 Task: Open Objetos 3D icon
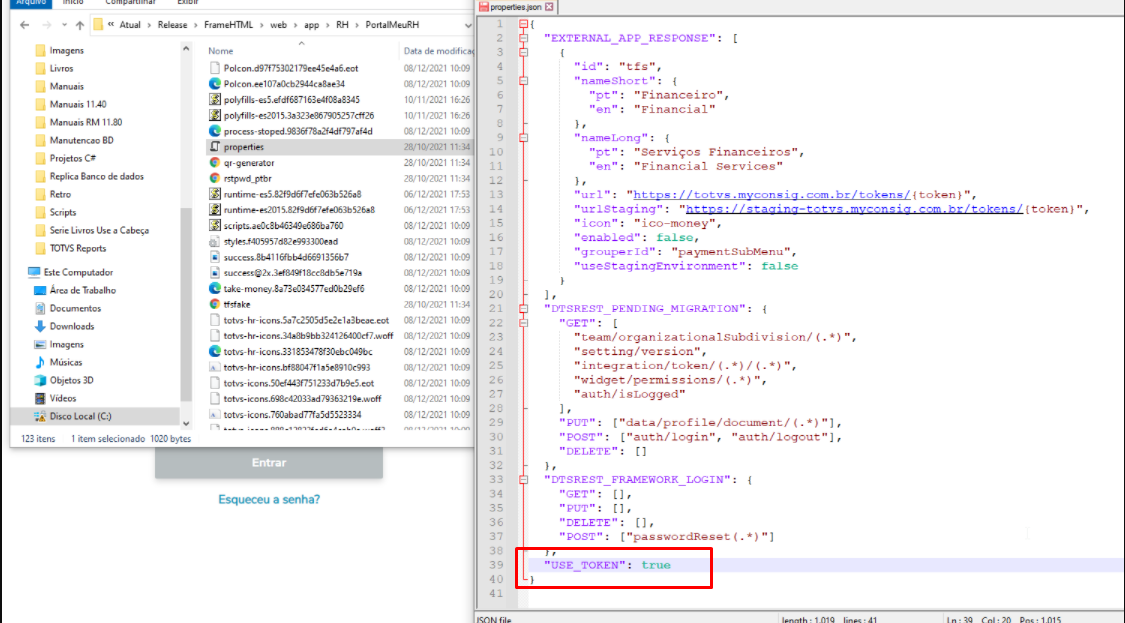coord(40,380)
